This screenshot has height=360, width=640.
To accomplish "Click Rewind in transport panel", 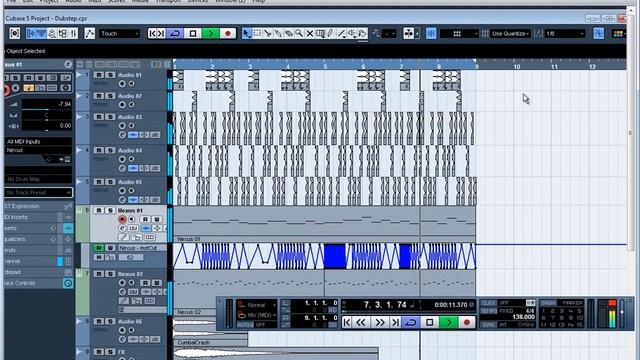I will coord(361,322).
